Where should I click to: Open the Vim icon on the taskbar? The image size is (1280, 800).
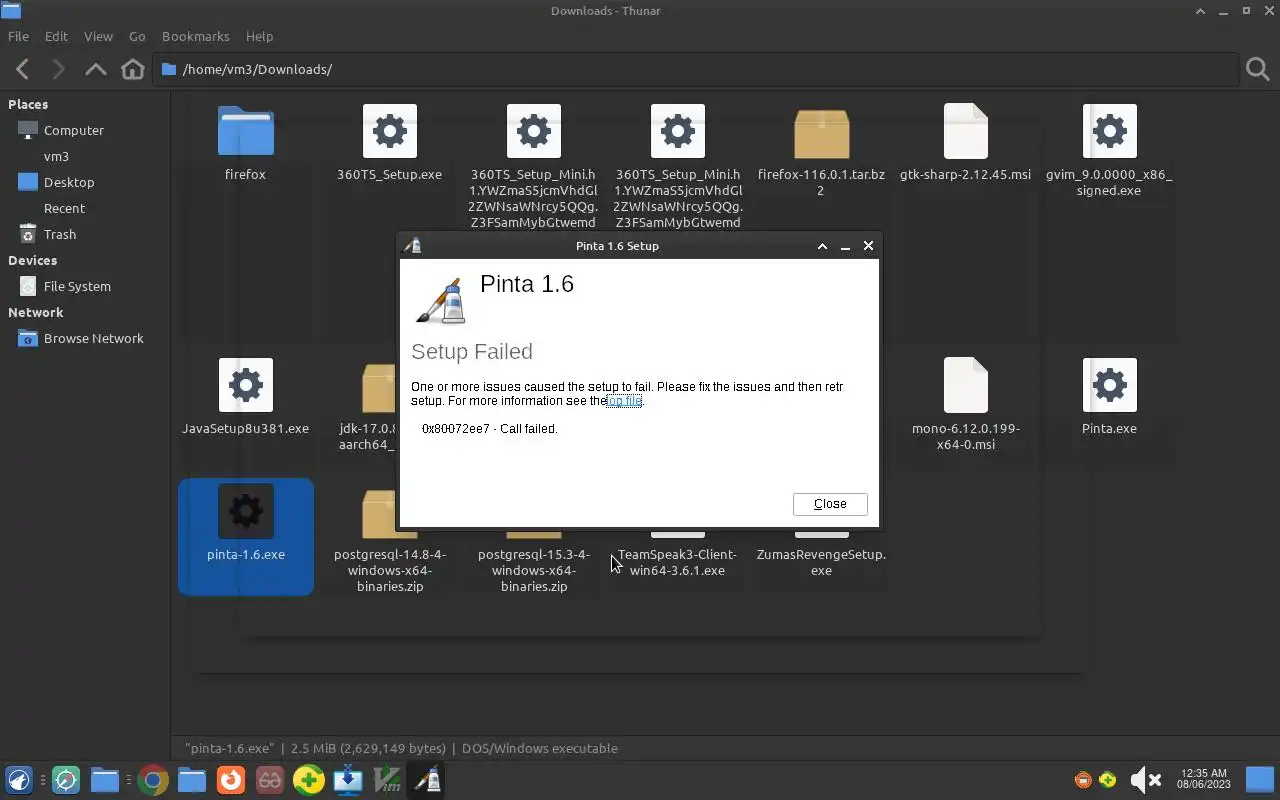(x=388, y=780)
